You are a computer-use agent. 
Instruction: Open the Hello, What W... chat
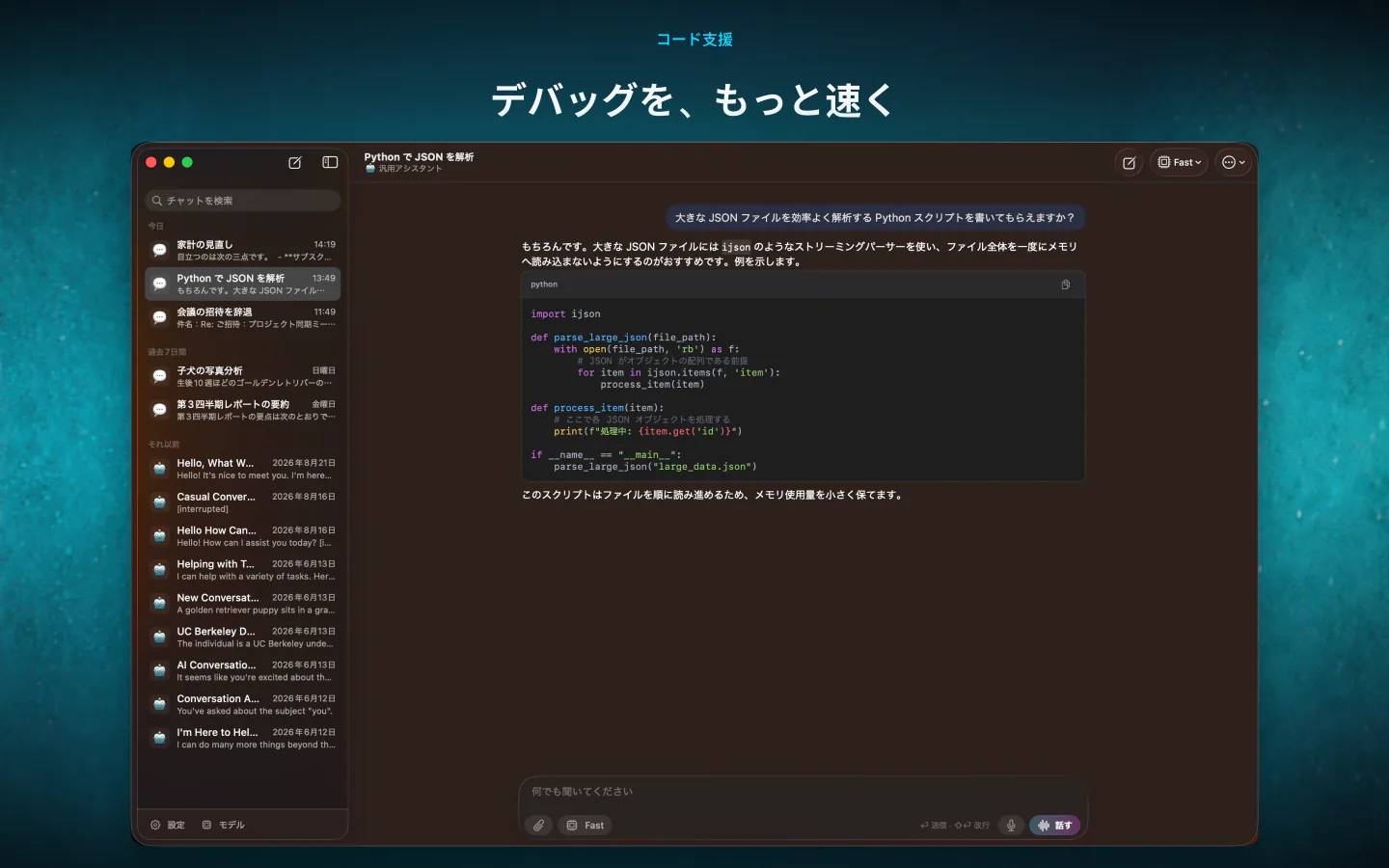pos(243,470)
